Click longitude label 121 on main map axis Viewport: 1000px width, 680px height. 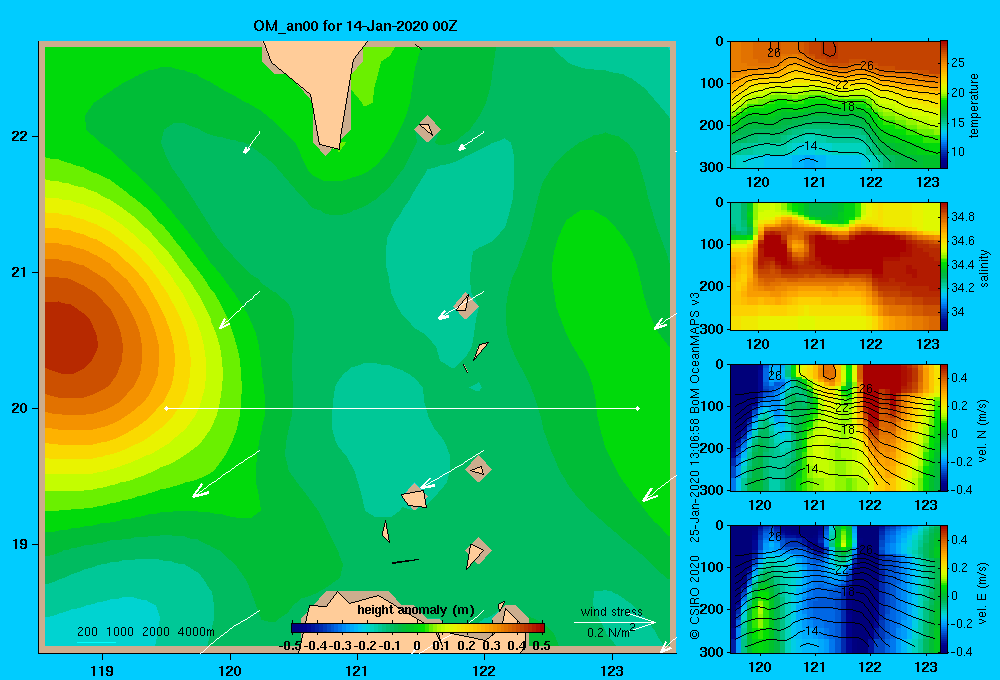pos(357,670)
